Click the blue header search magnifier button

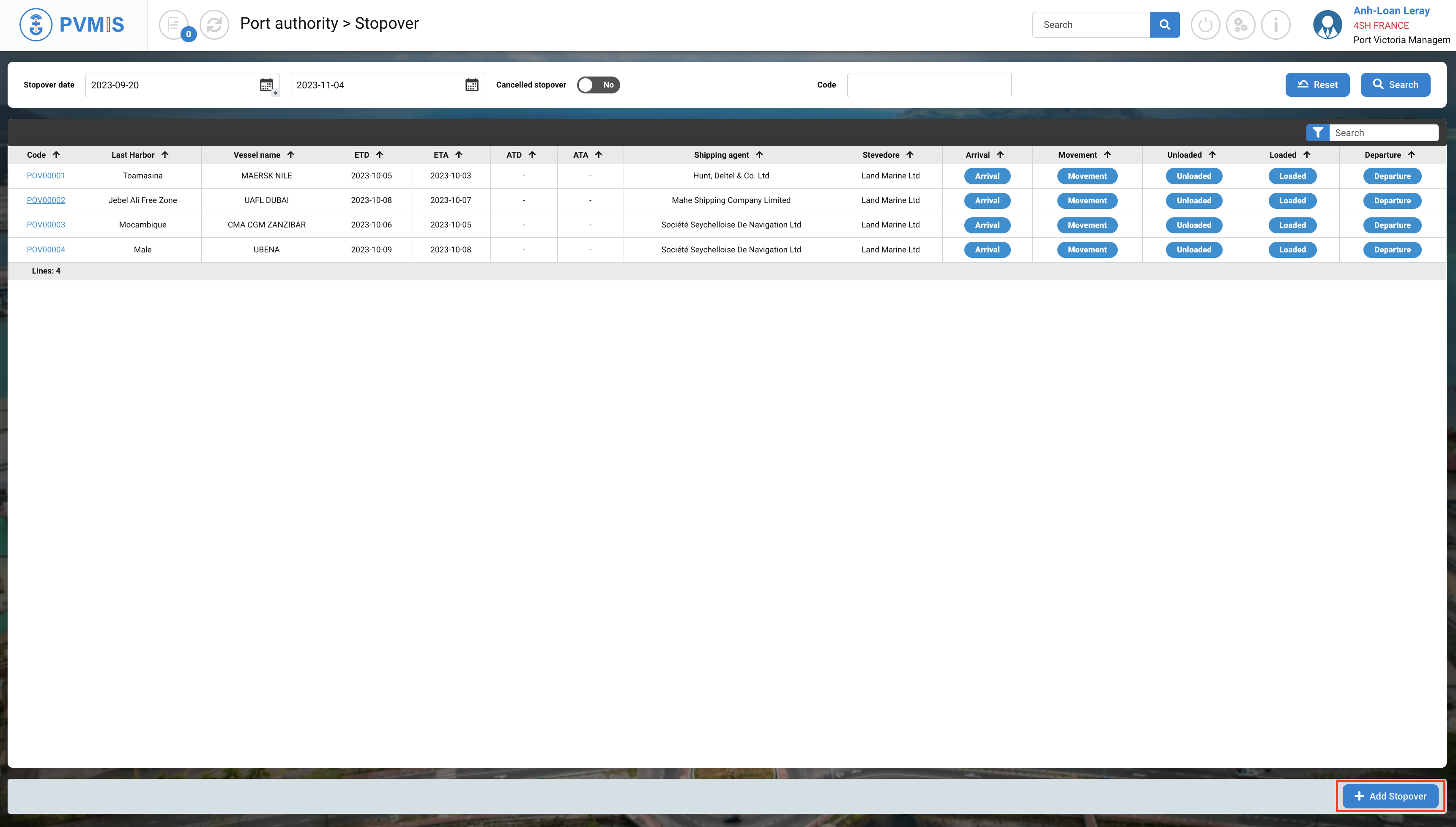click(x=1164, y=25)
